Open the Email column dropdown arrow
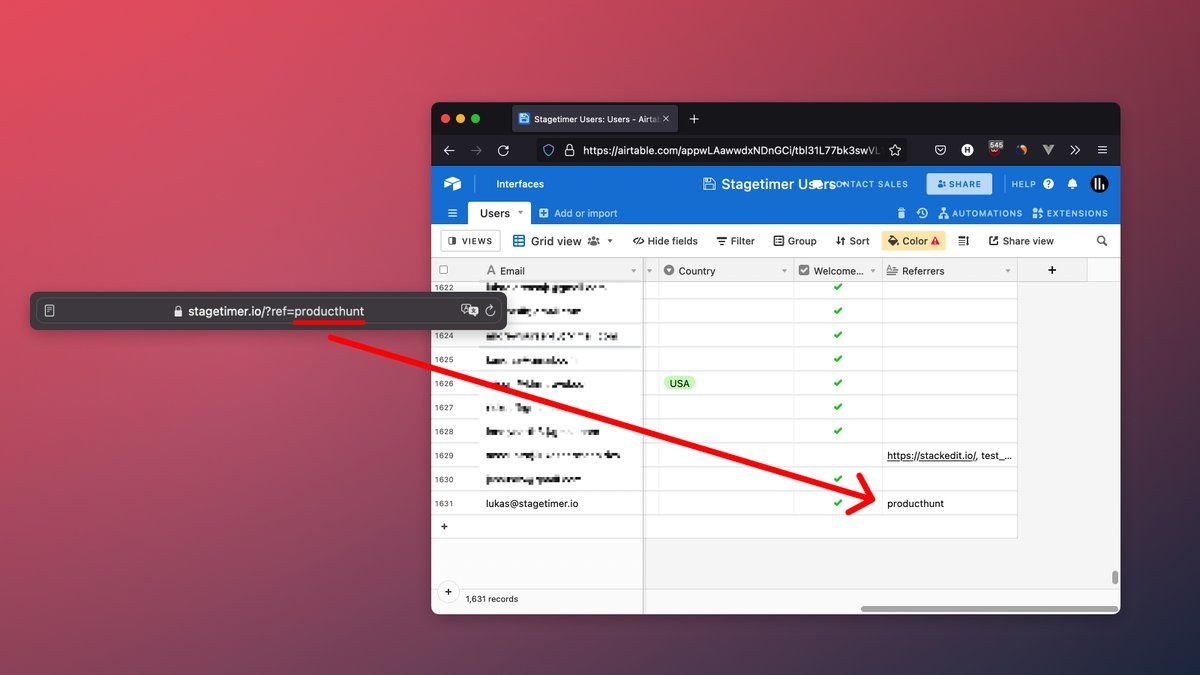Screen dimensions: 1200x675 click(x=634, y=271)
